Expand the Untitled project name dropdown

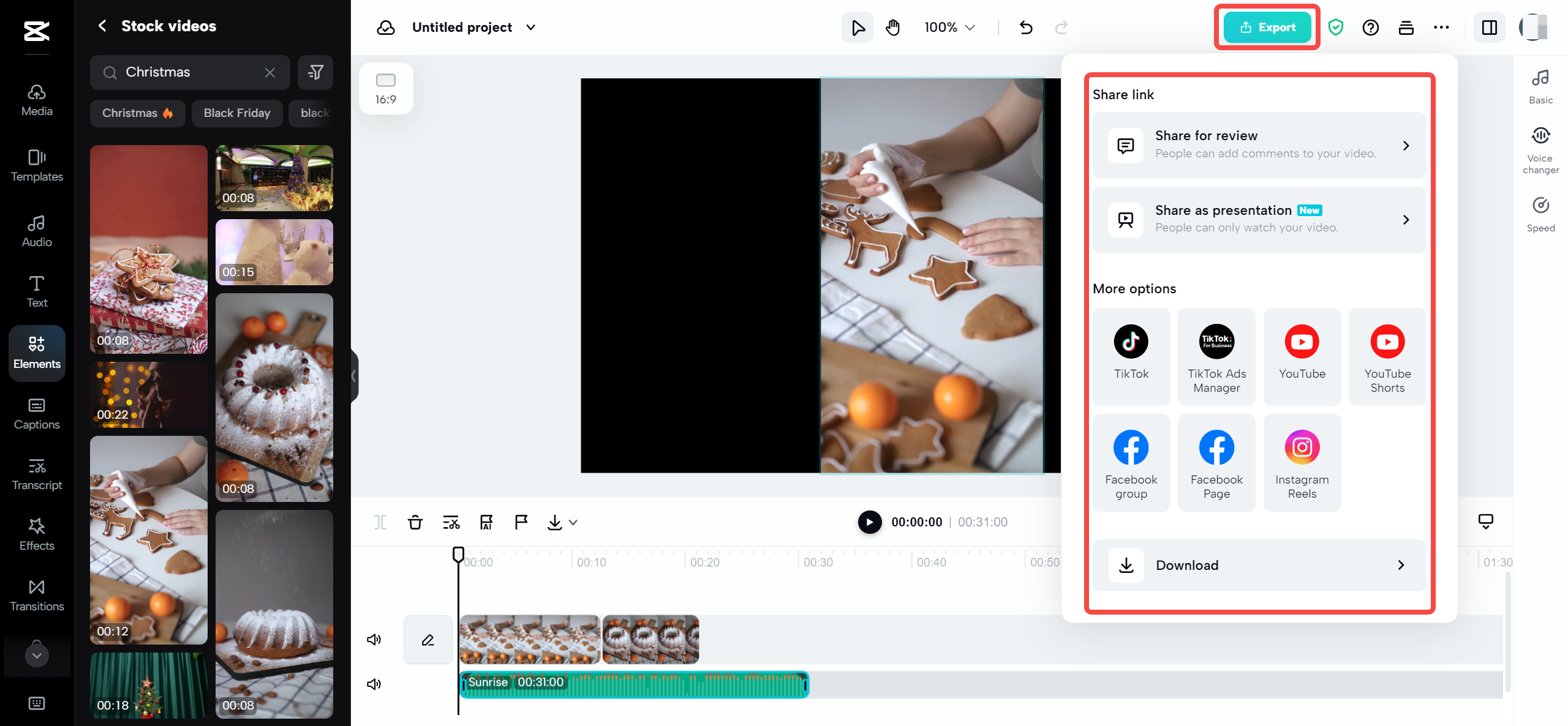click(x=532, y=28)
